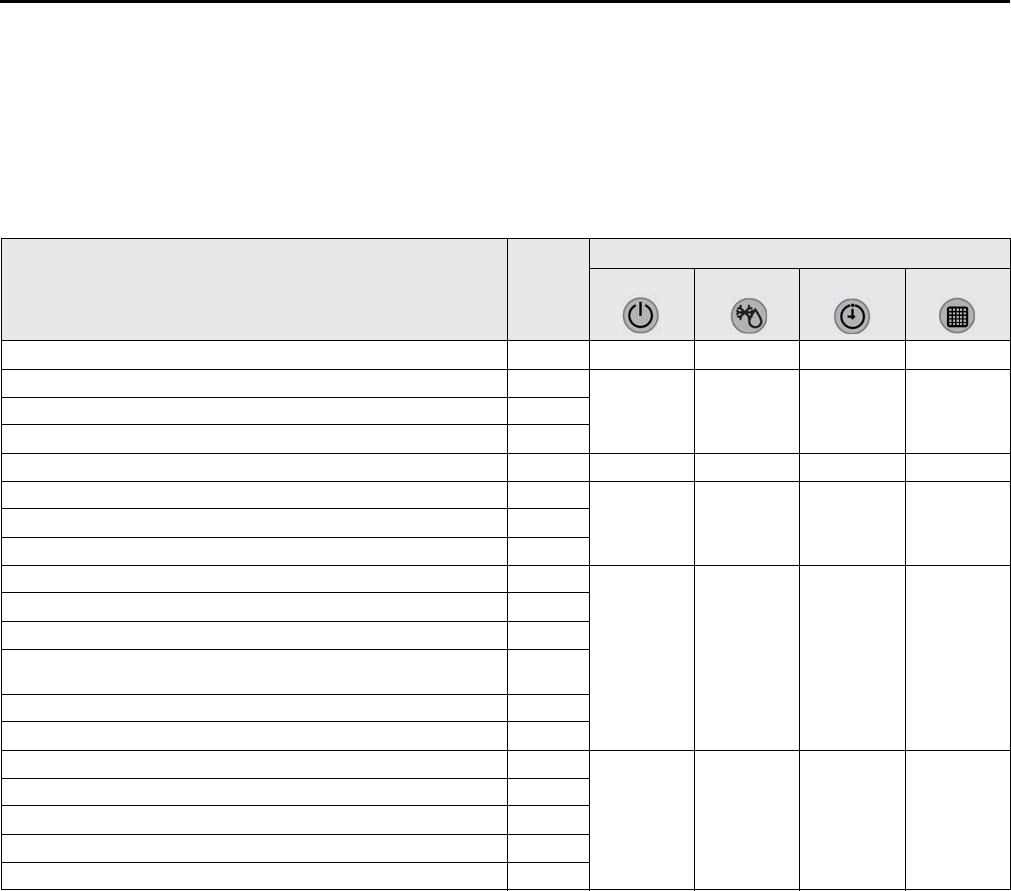The width and height of the screenshot is (1011, 891).
Task: Click narrow header cell left of power icon
Action: tap(548, 290)
